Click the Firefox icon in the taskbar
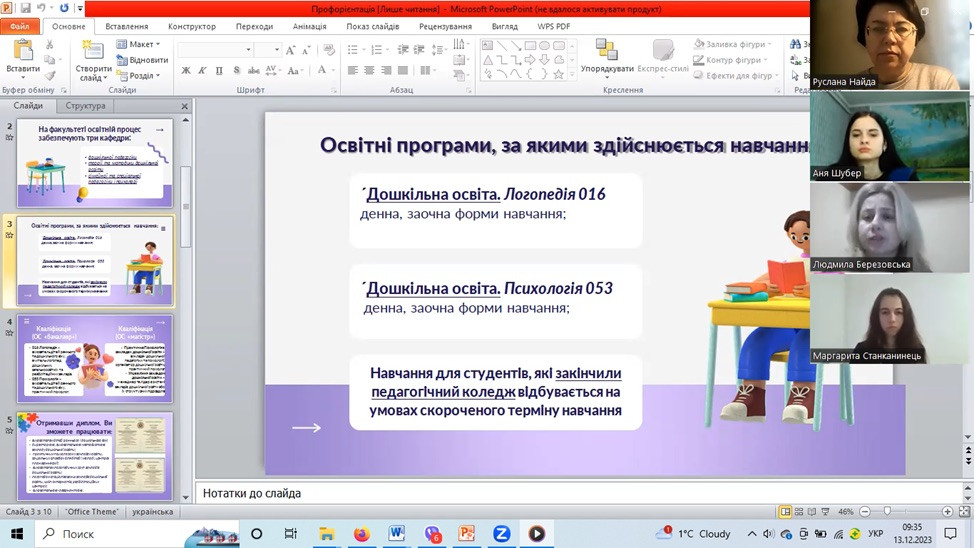Image resolution: width=974 pixels, height=548 pixels. click(x=361, y=534)
